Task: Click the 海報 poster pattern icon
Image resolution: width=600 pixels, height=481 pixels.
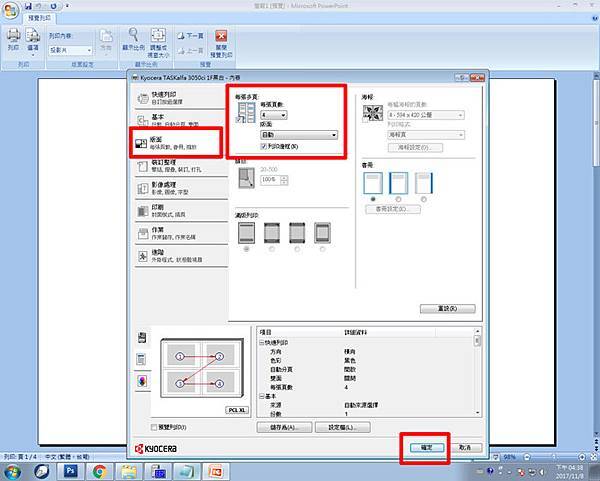Action: click(x=372, y=113)
